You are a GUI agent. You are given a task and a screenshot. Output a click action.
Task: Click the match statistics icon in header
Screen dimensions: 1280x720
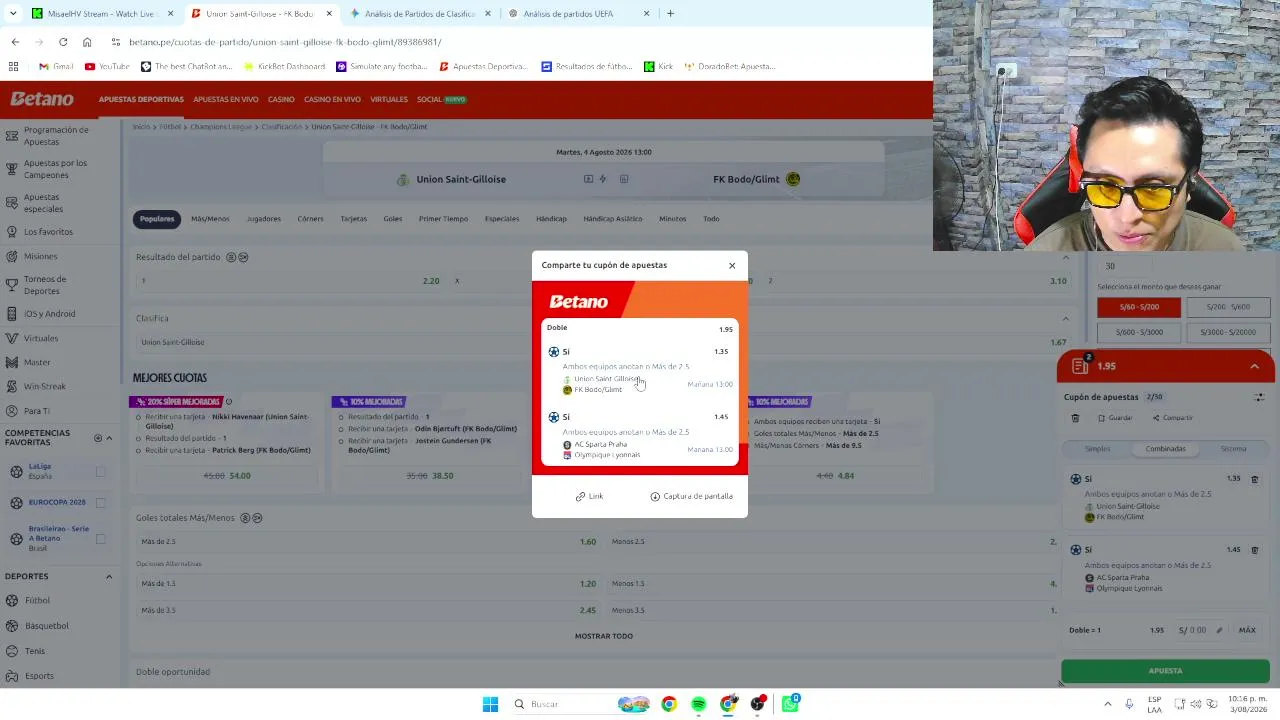pyautogui.click(x=624, y=179)
